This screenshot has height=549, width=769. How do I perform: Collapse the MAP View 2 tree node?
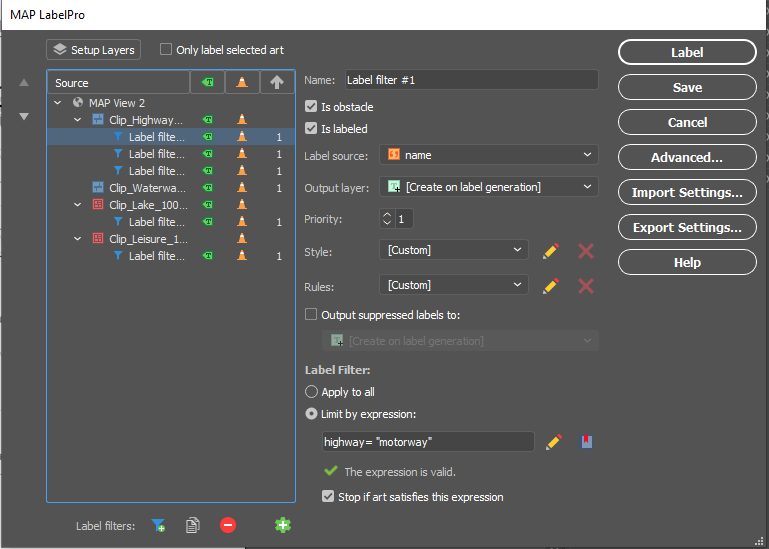click(x=58, y=103)
